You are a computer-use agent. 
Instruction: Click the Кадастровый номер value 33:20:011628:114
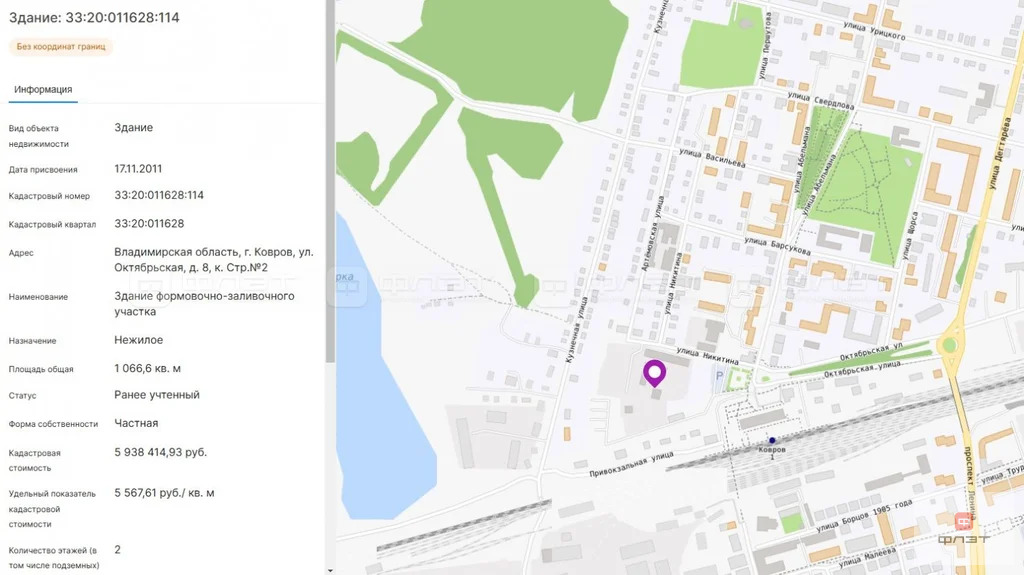(x=159, y=195)
